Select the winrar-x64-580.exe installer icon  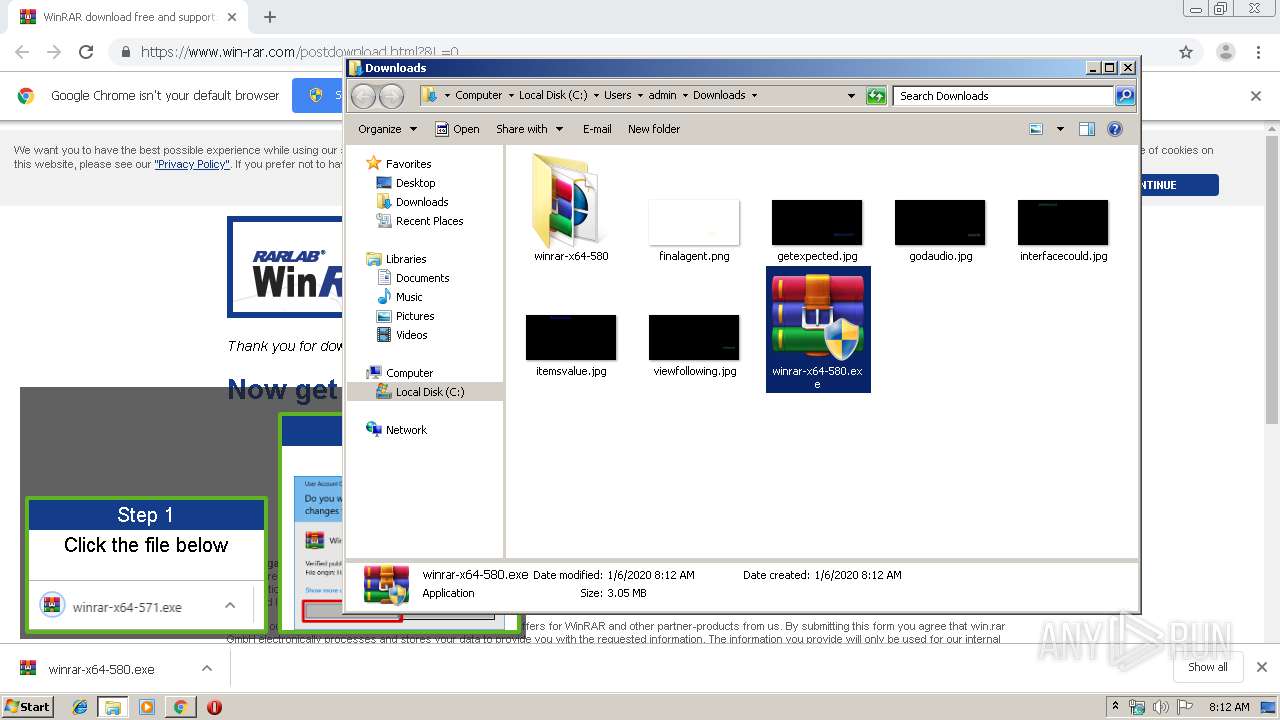(x=817, y=316)
